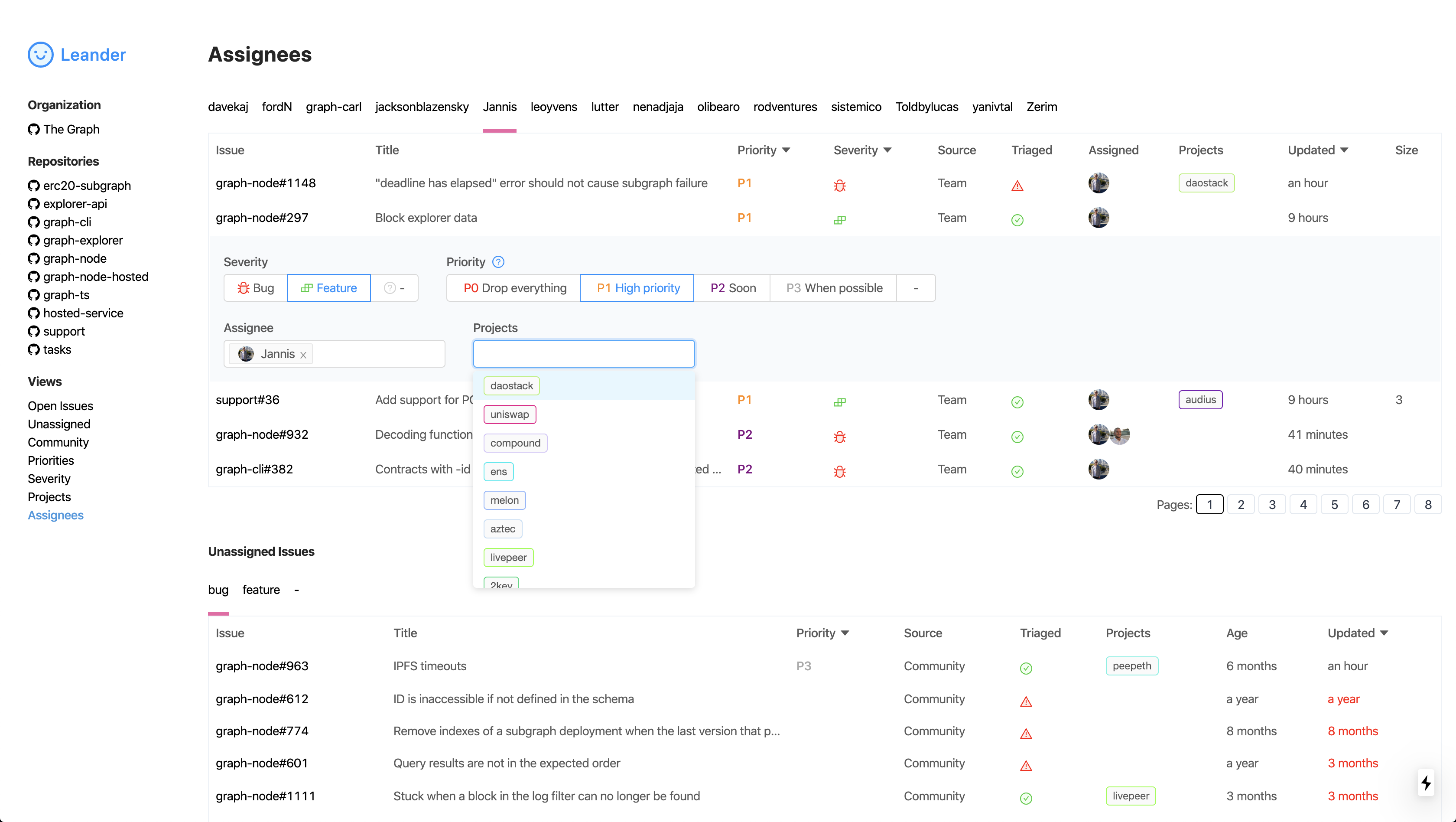
Task: Select P0 Drop everything priority
Action: (514, 288)
